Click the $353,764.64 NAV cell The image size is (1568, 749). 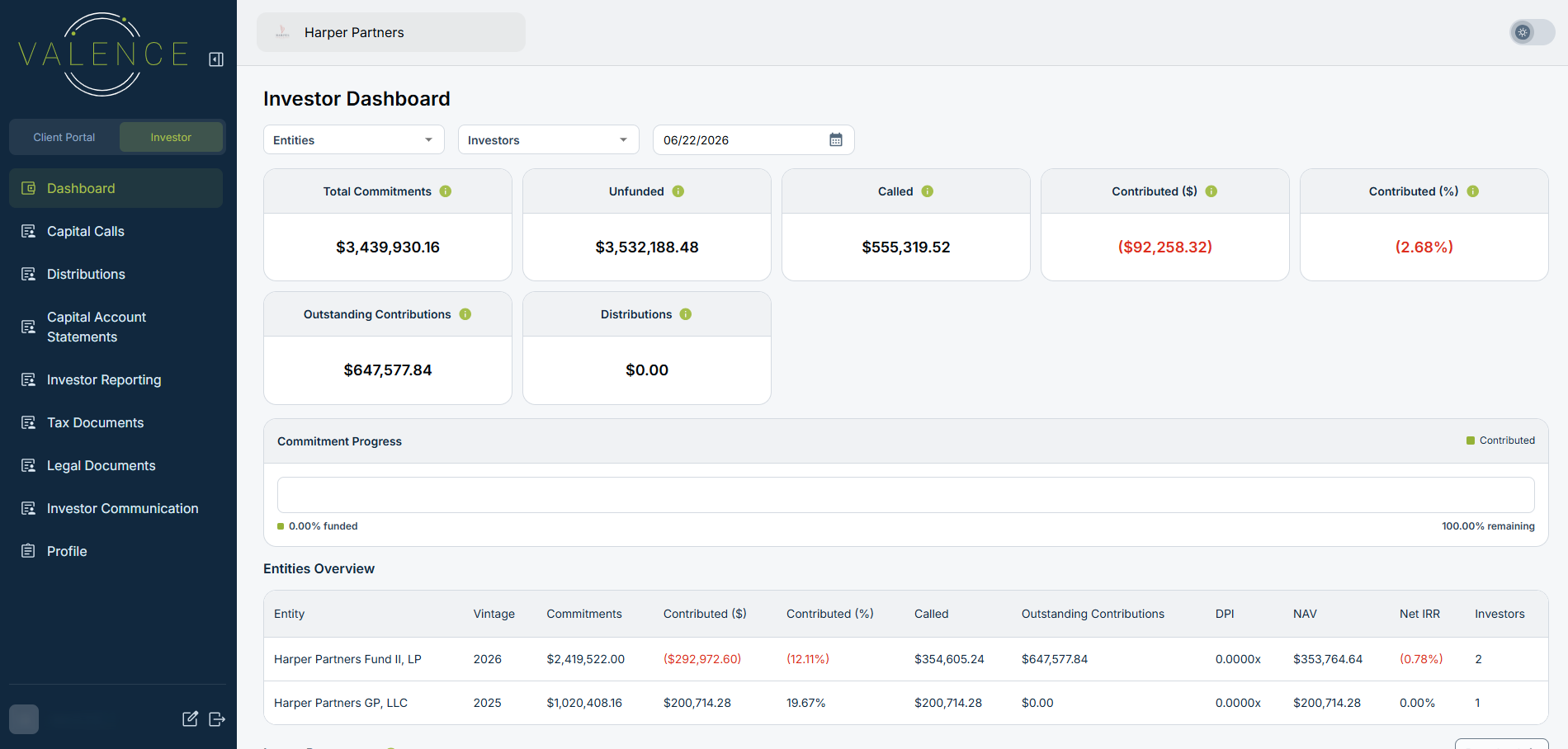[x=1328, y=659]
